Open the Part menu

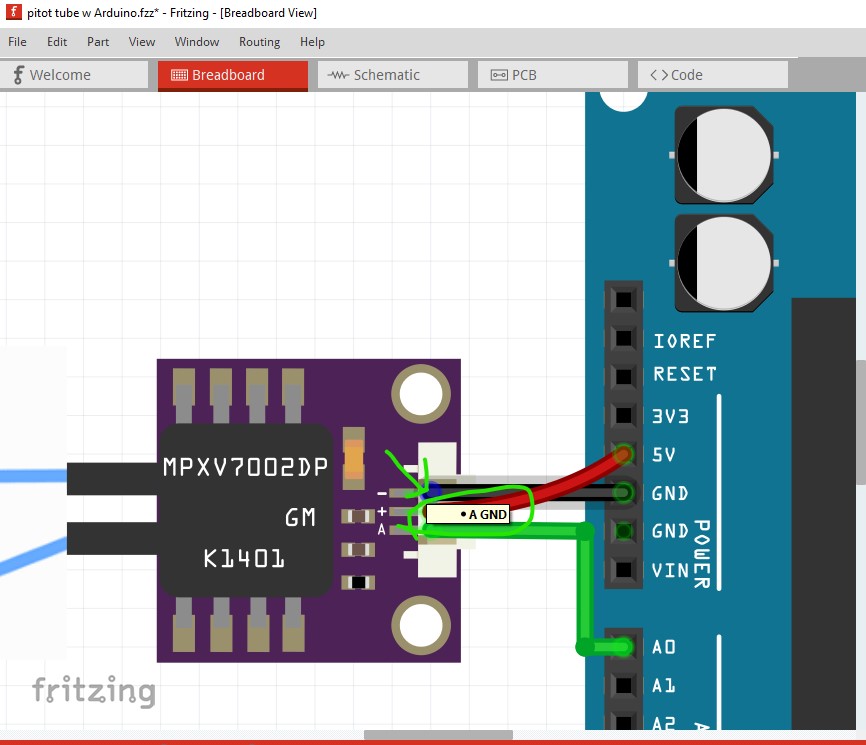[98, 42]
